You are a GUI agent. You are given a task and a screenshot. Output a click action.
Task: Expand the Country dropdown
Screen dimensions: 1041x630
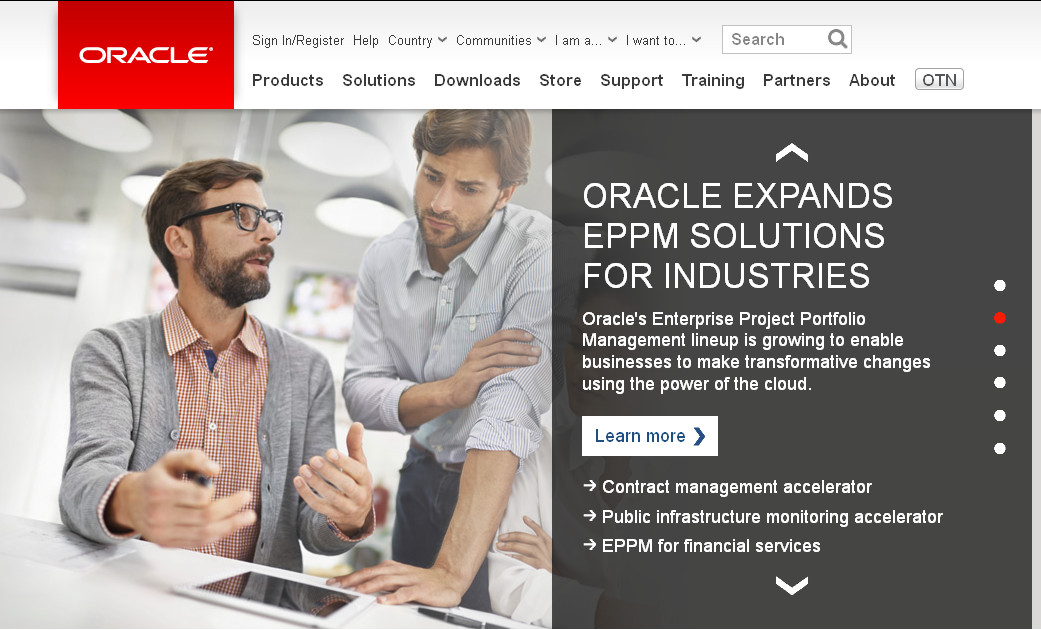tap(417, 41)
